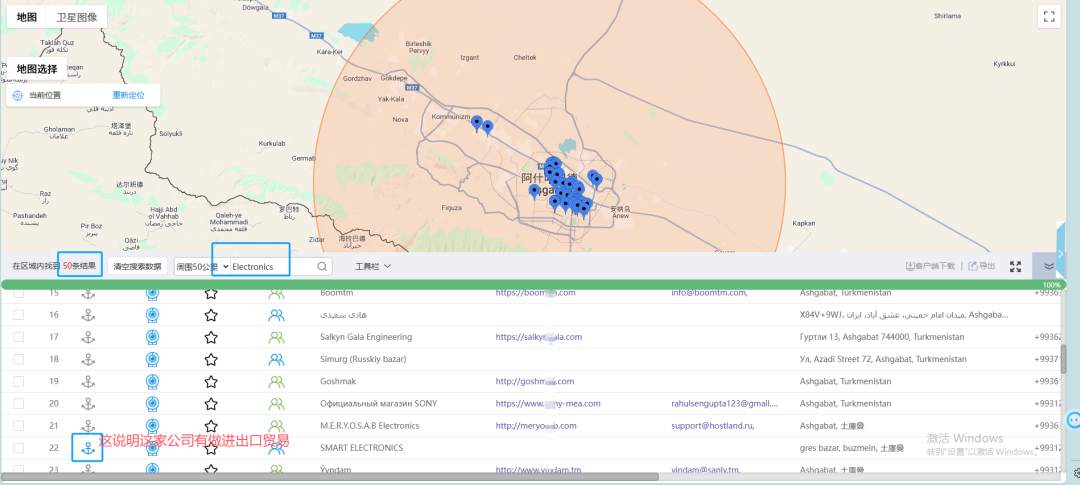The width and height of the screenshot is (1080, 485).
Task: Click the address Гуртли 13, Ashgabat 744000
Action: point(882,337)
